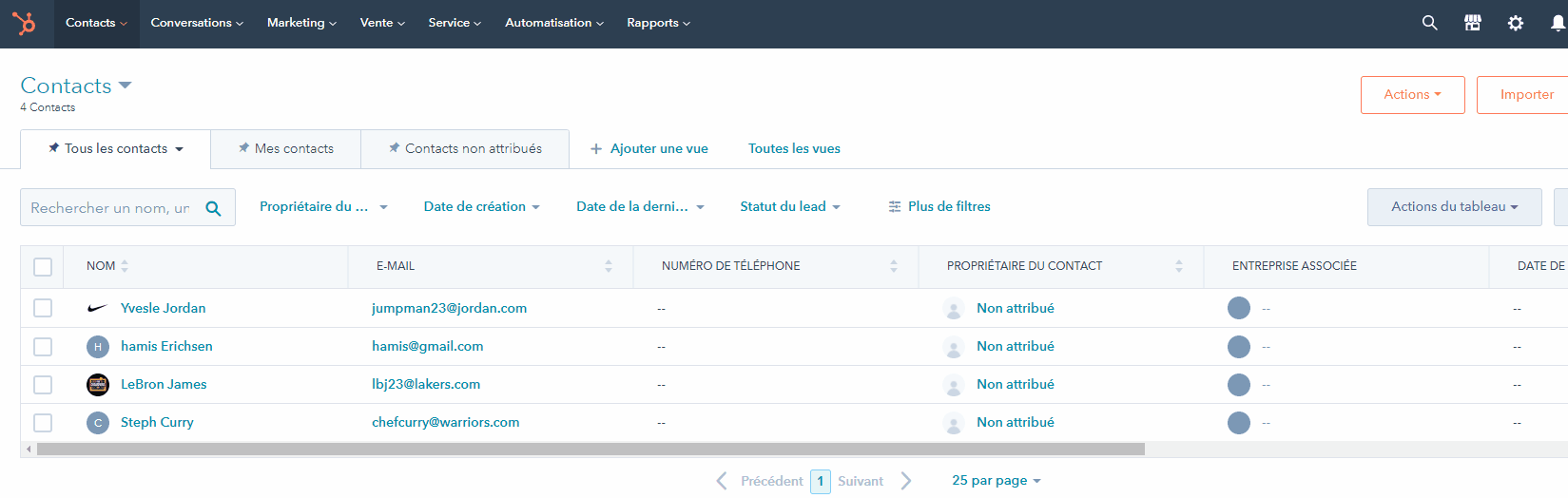Click hamis Erichsen's H avatar
The image size is (1568, 498).
point(98,347)
